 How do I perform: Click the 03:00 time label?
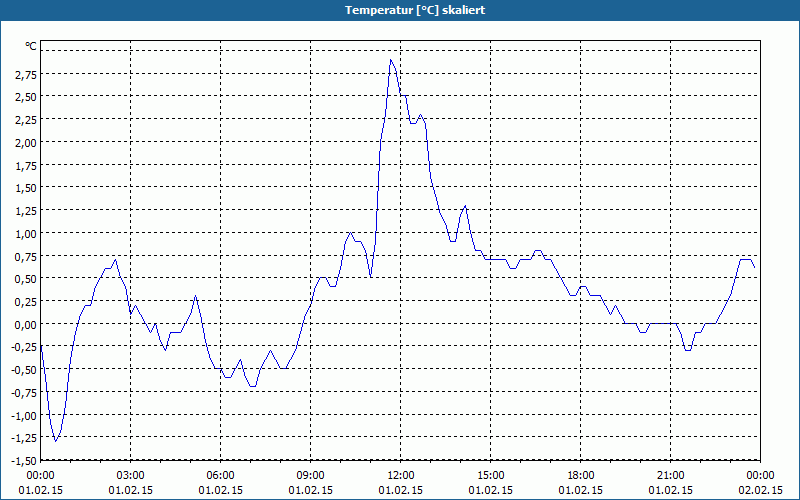click(x=131, y=476)
